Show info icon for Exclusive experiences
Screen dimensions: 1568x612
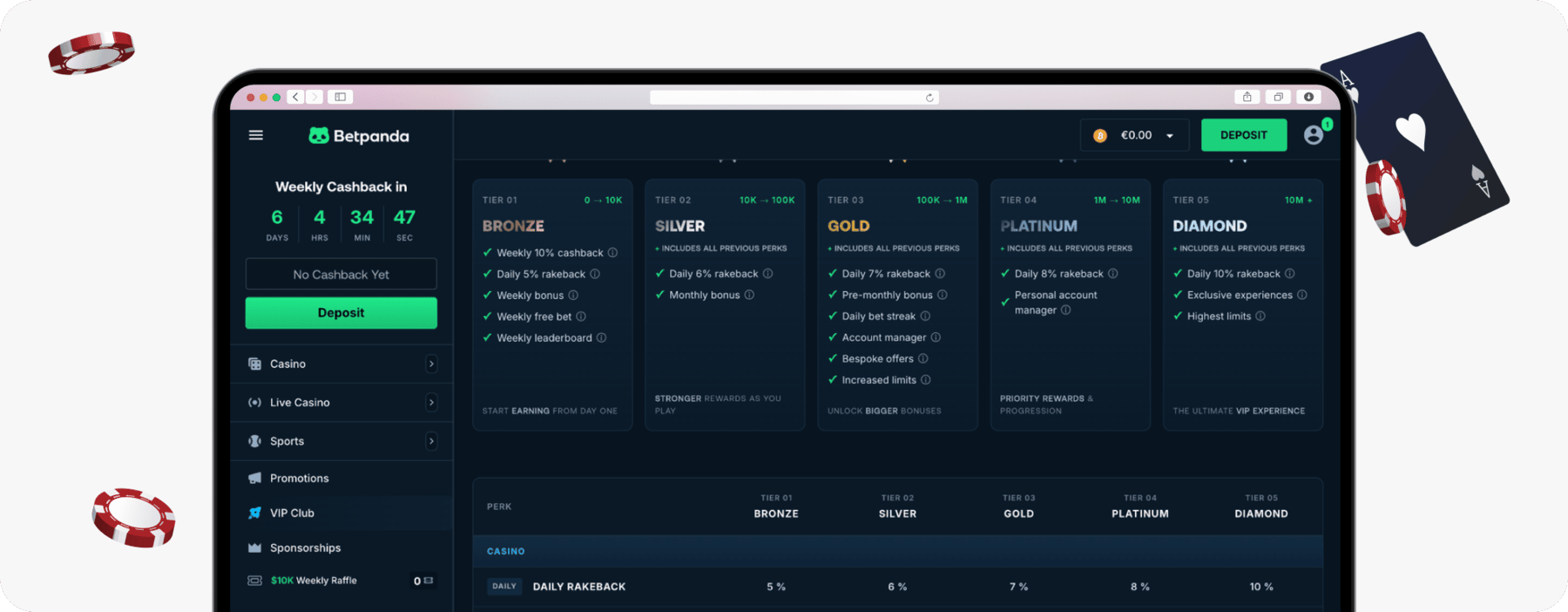[1302, 295]
